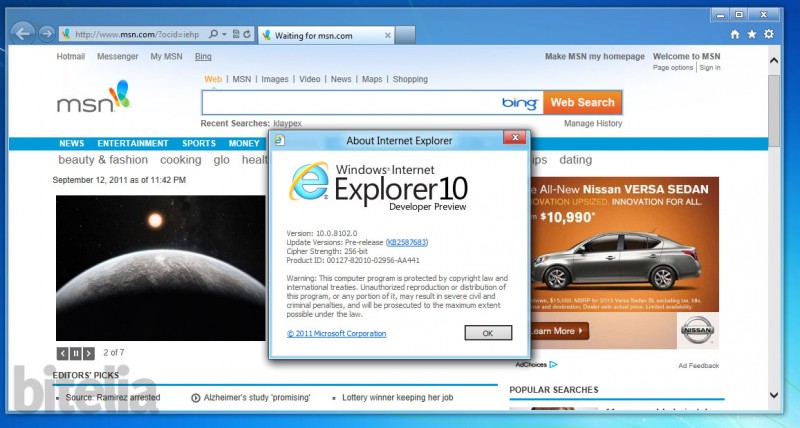Viewport: 800px width, 428px height.
Task: Click 'Make MSN my homepage'
Action: [x=594, y=56]
